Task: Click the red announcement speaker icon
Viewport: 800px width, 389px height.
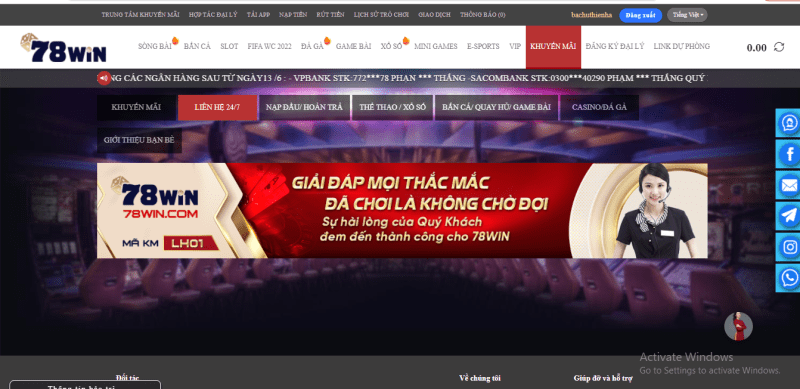Action: pyautogui.click(x=104, y=78)
